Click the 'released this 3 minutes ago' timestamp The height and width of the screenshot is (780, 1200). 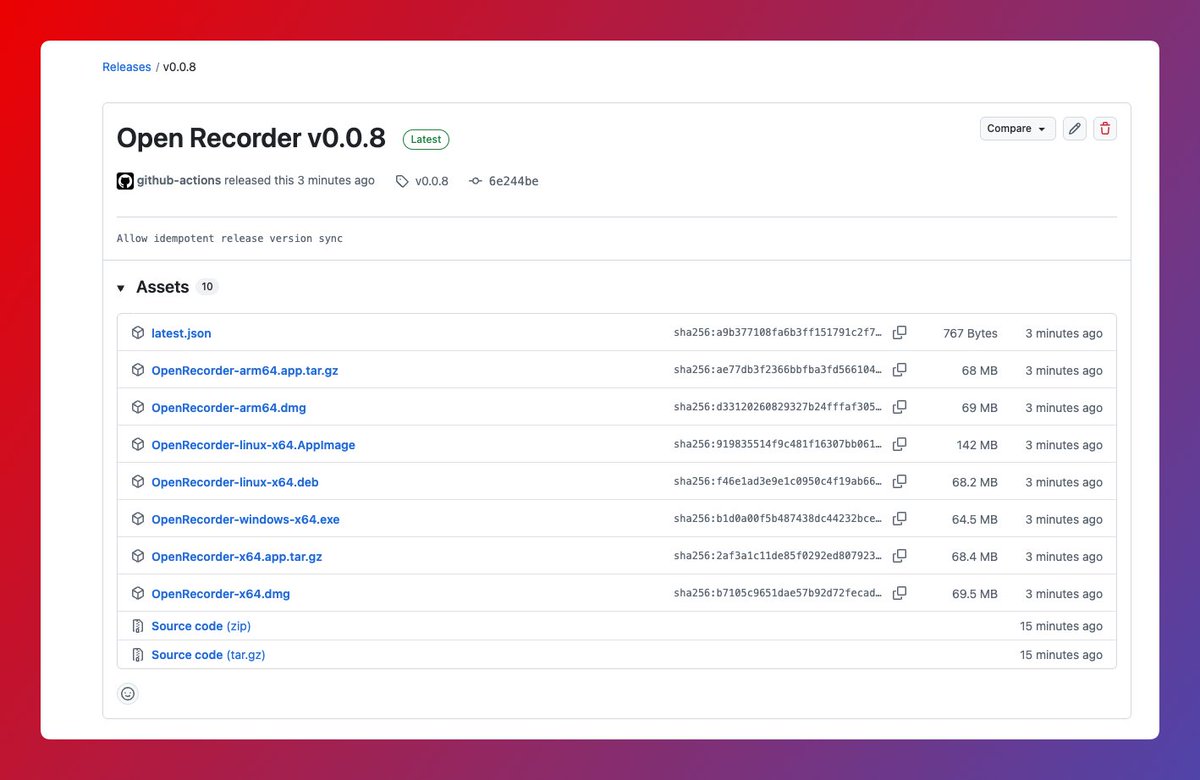coord(300,181)
